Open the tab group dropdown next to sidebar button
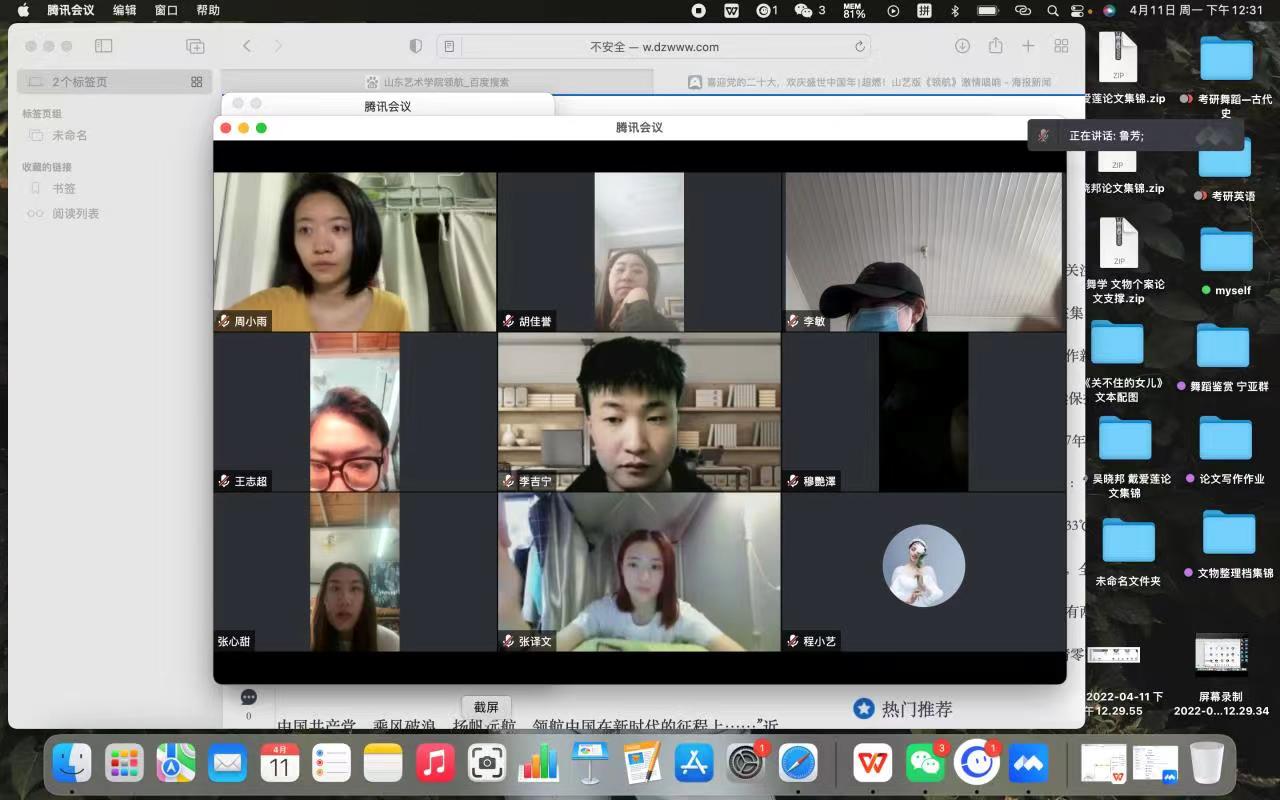1280x800 pixels. point(195,46)
